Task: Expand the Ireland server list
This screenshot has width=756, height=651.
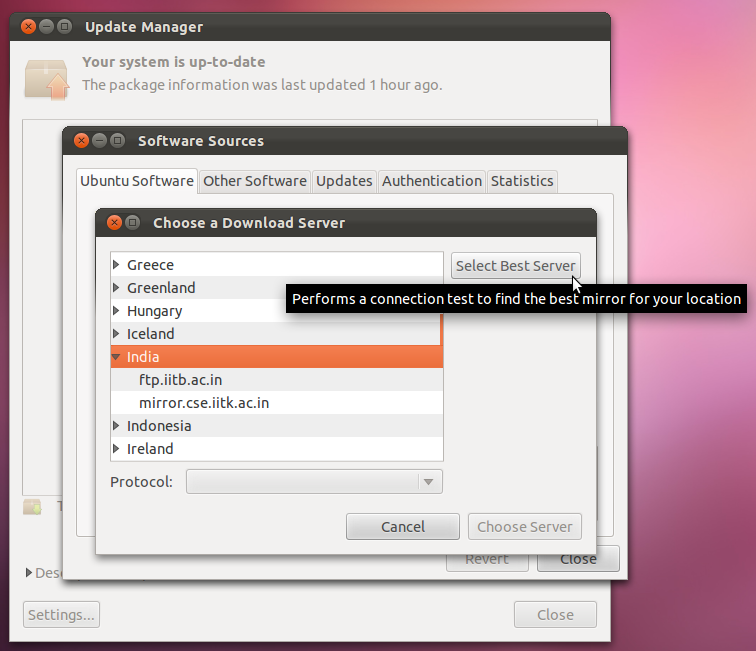Action: (116, 449)
